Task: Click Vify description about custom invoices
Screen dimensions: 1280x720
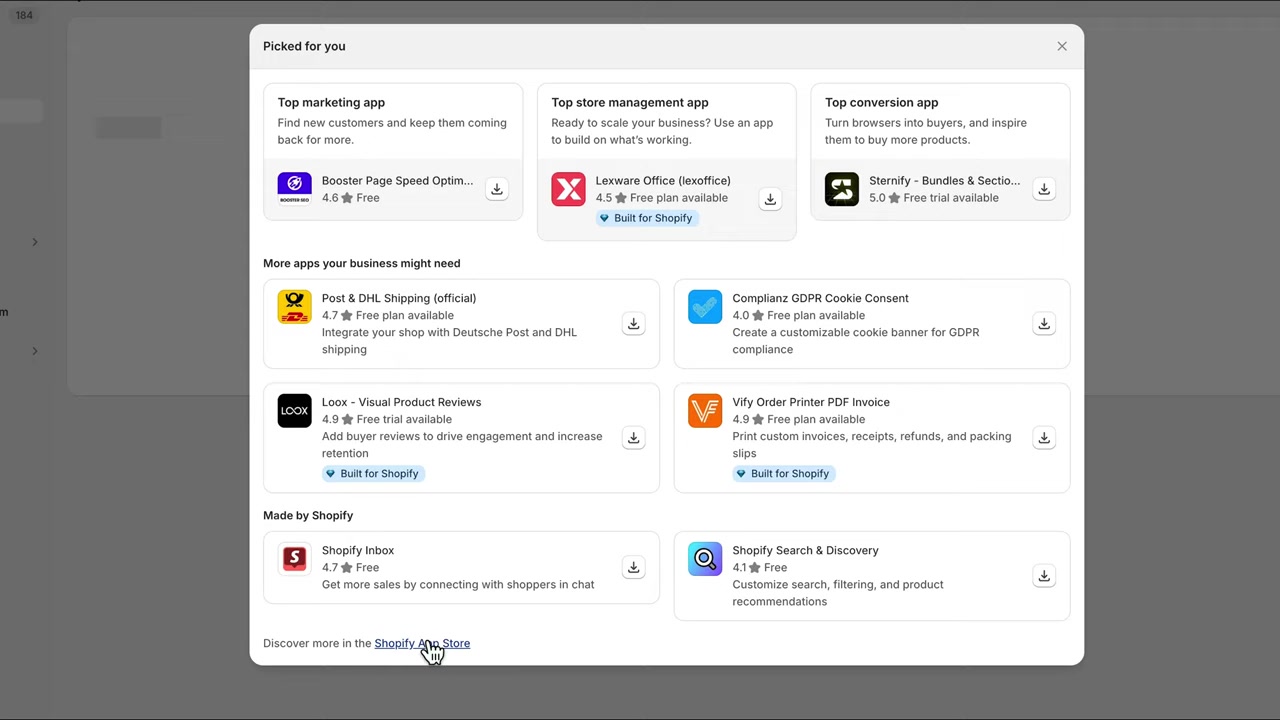Action: point(872,445)
